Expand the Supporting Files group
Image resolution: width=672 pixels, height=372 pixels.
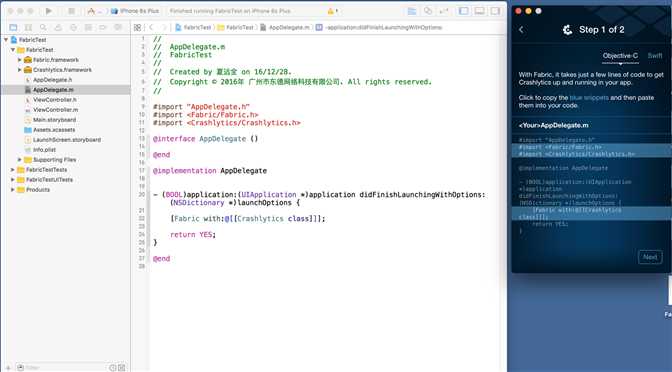coord(20,160)
